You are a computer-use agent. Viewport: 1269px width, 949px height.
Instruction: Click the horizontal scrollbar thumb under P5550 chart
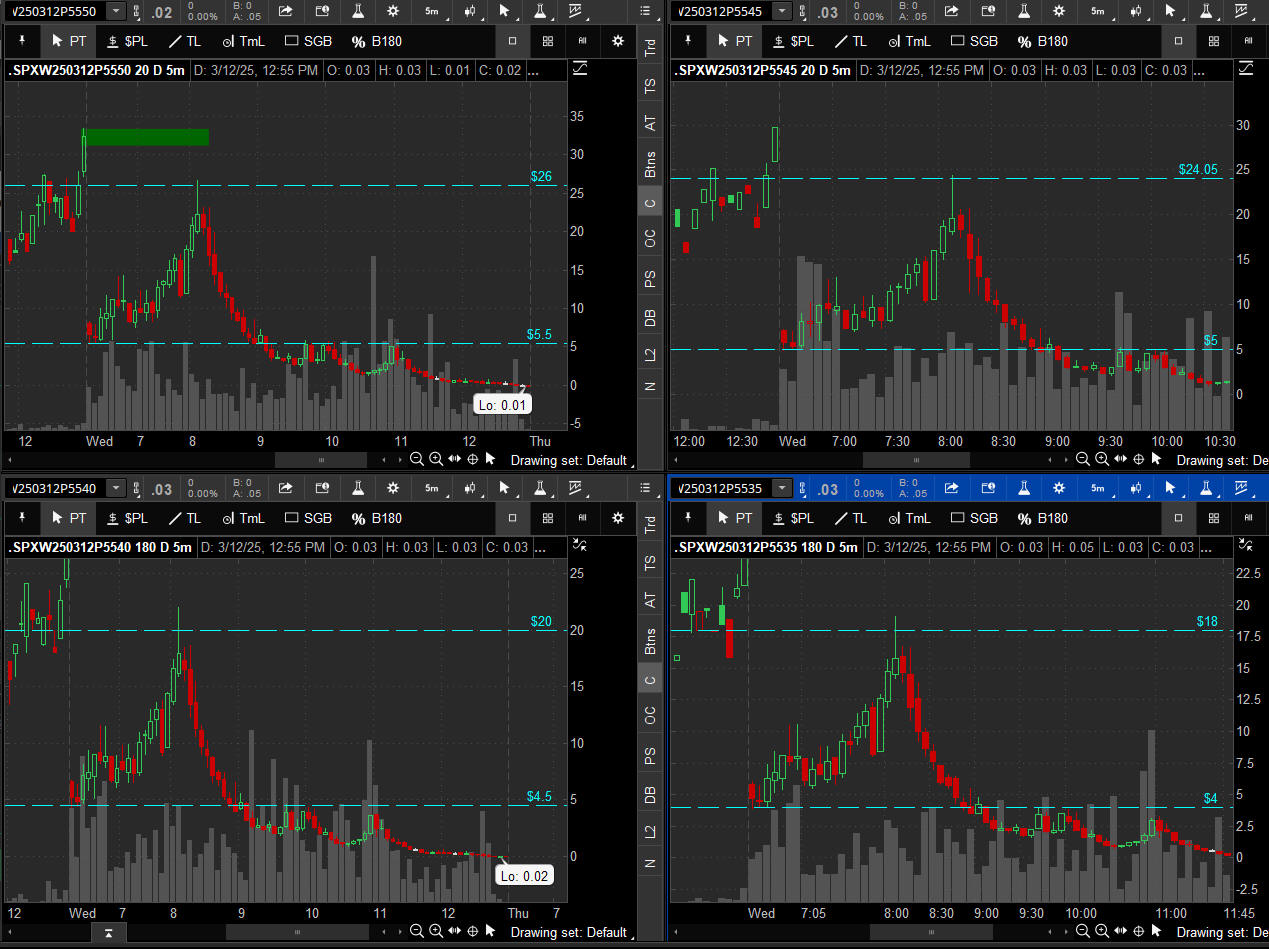[x=321, y=460]
